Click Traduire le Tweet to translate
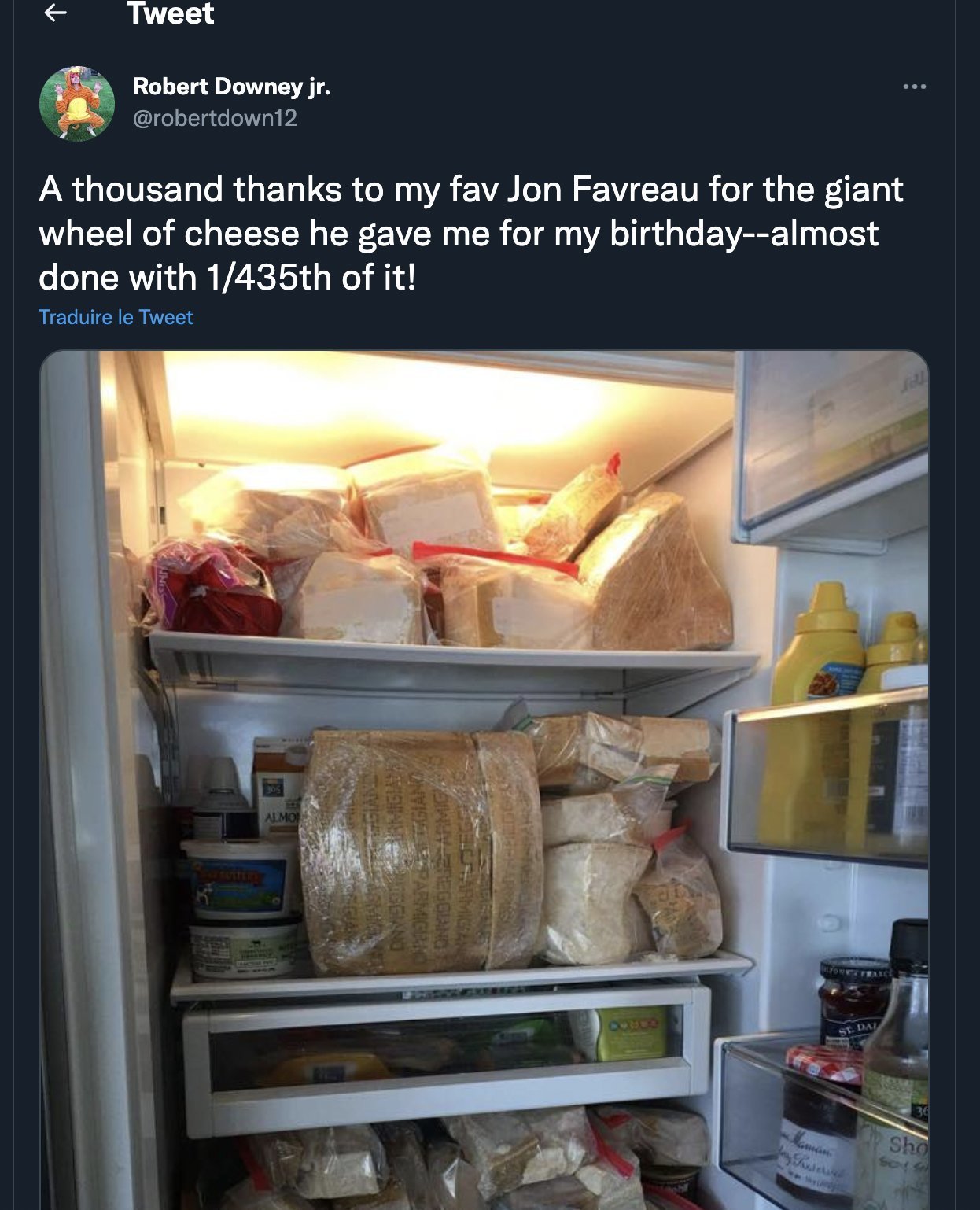Screen dimensions: 980x1210 click(116, 317)
